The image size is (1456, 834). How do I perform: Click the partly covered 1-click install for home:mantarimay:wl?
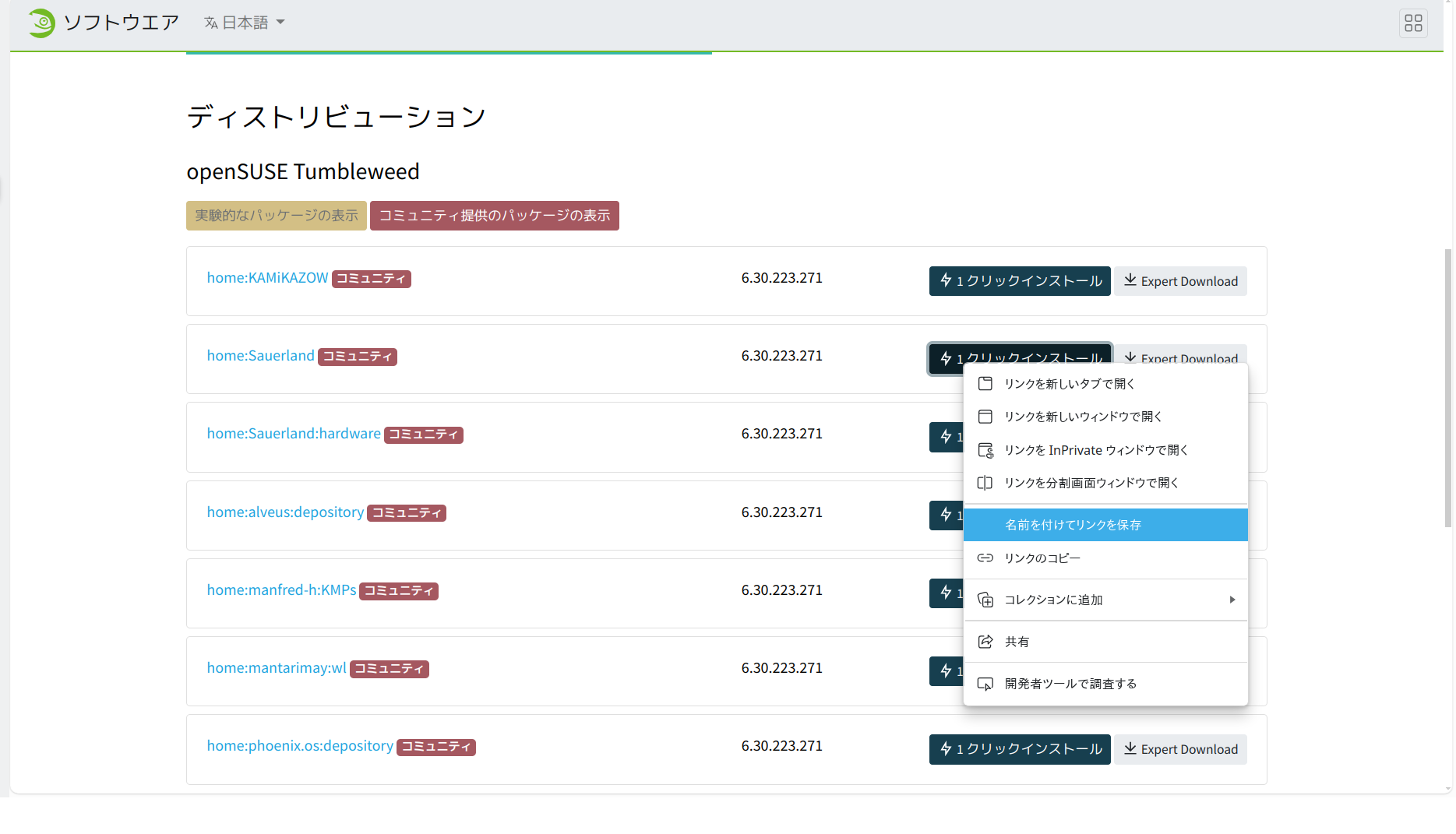[x=947, y=671]
